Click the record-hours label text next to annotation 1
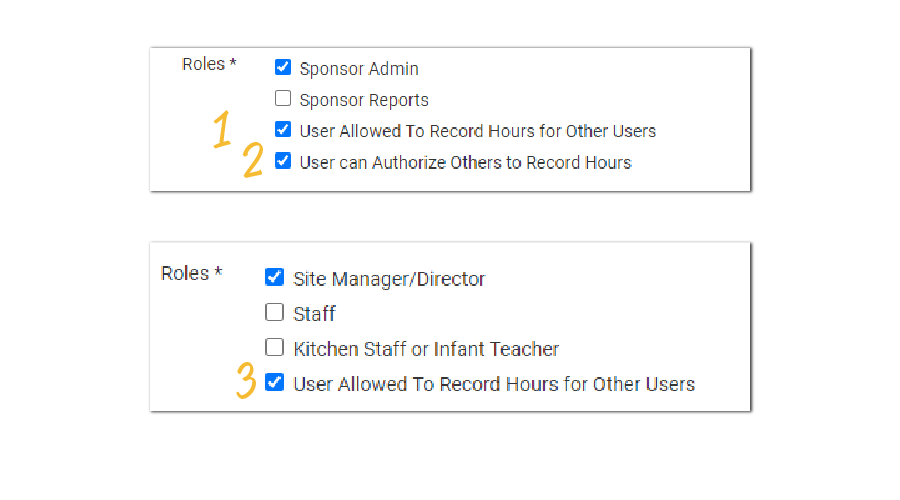 [x=478, y=131]
